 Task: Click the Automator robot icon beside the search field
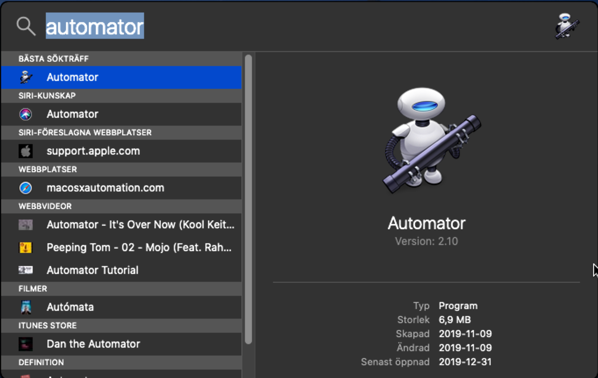click(x=567, y=26)
